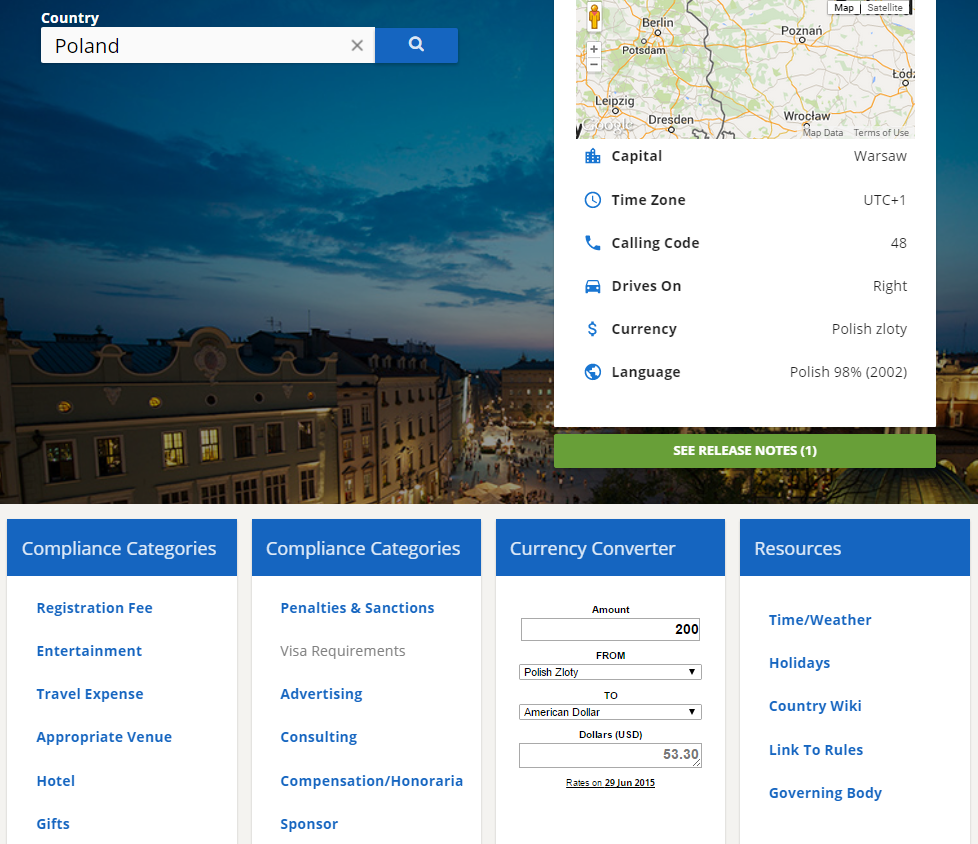Open the Appropriate Venue category
The width and height of the screenshot is (978, 844).
(x=104, y=737)
